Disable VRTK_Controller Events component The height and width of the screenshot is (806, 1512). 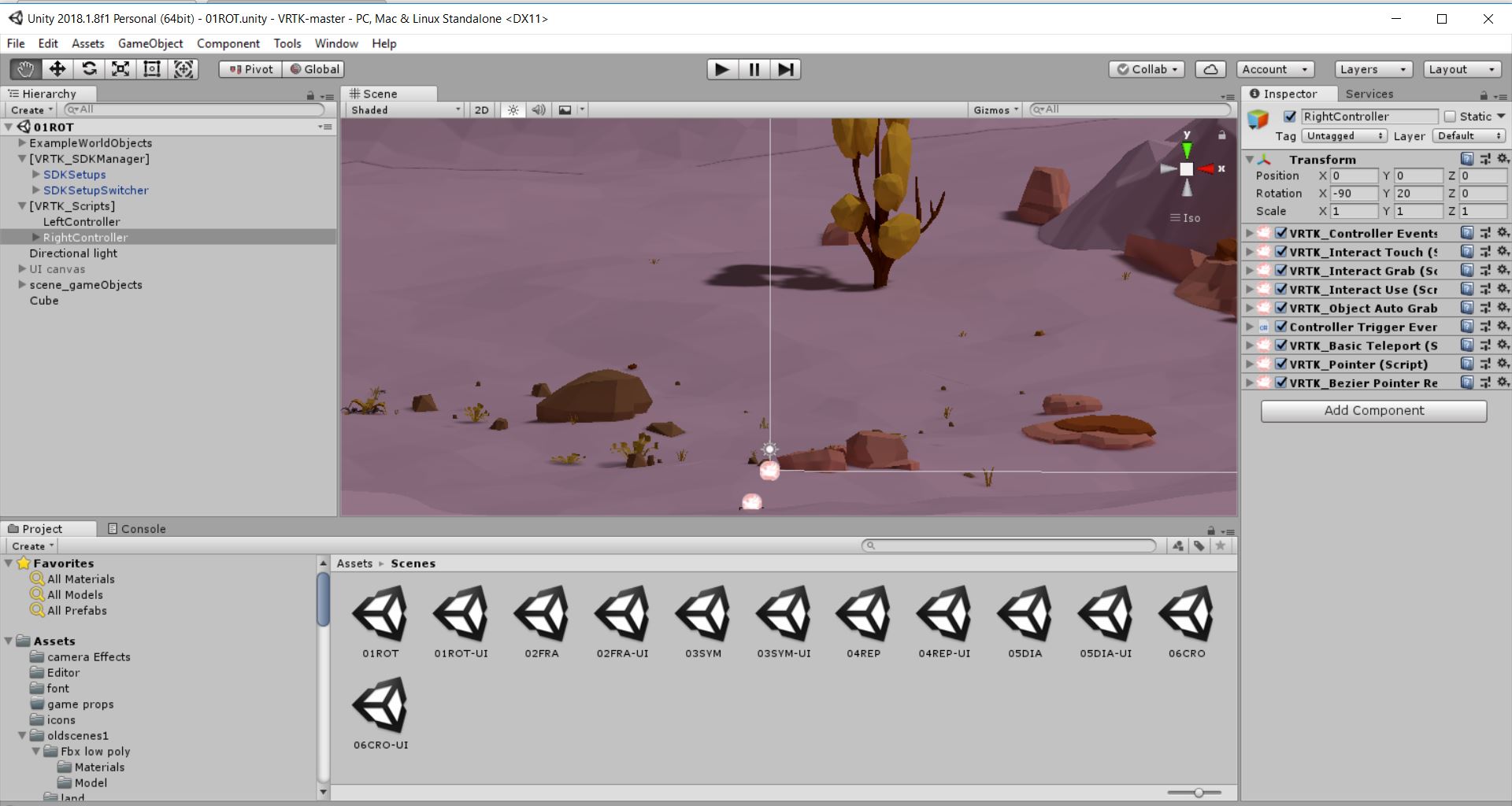tap(1281, 233)
